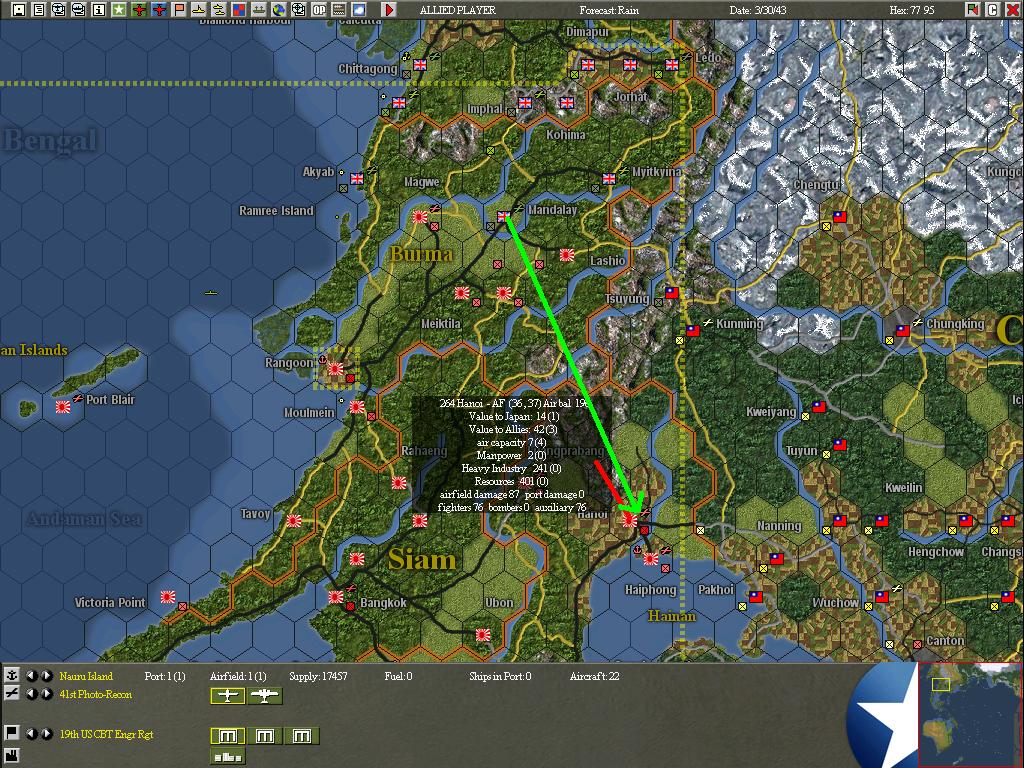The image size is (1024, 768).
Task: Select the second land unit button
Action: [x=264, y=736]
